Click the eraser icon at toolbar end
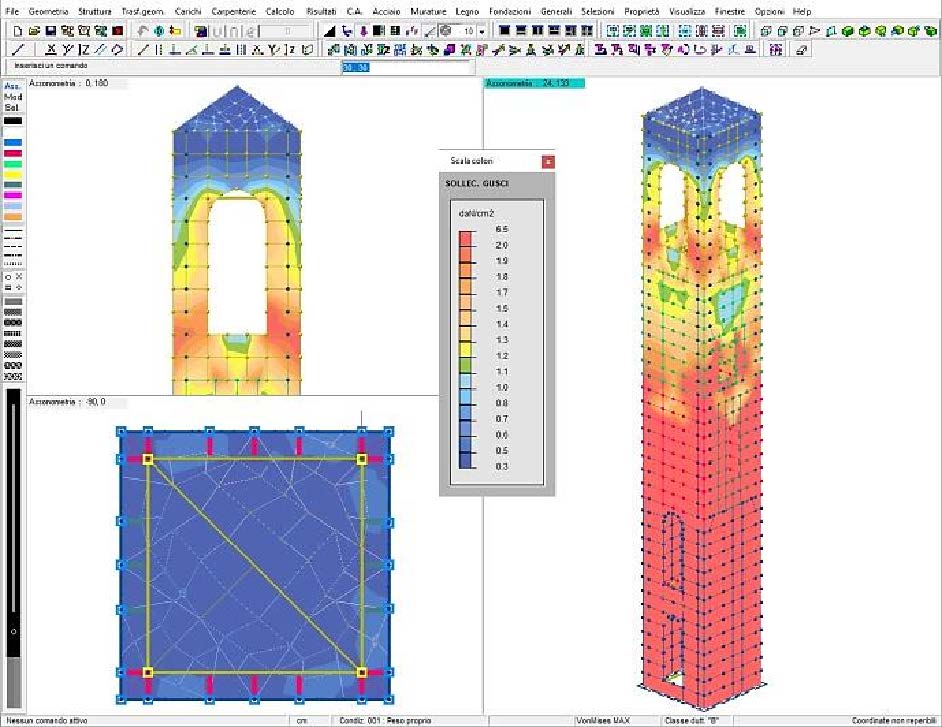942x727 pixels. [802, 49]
